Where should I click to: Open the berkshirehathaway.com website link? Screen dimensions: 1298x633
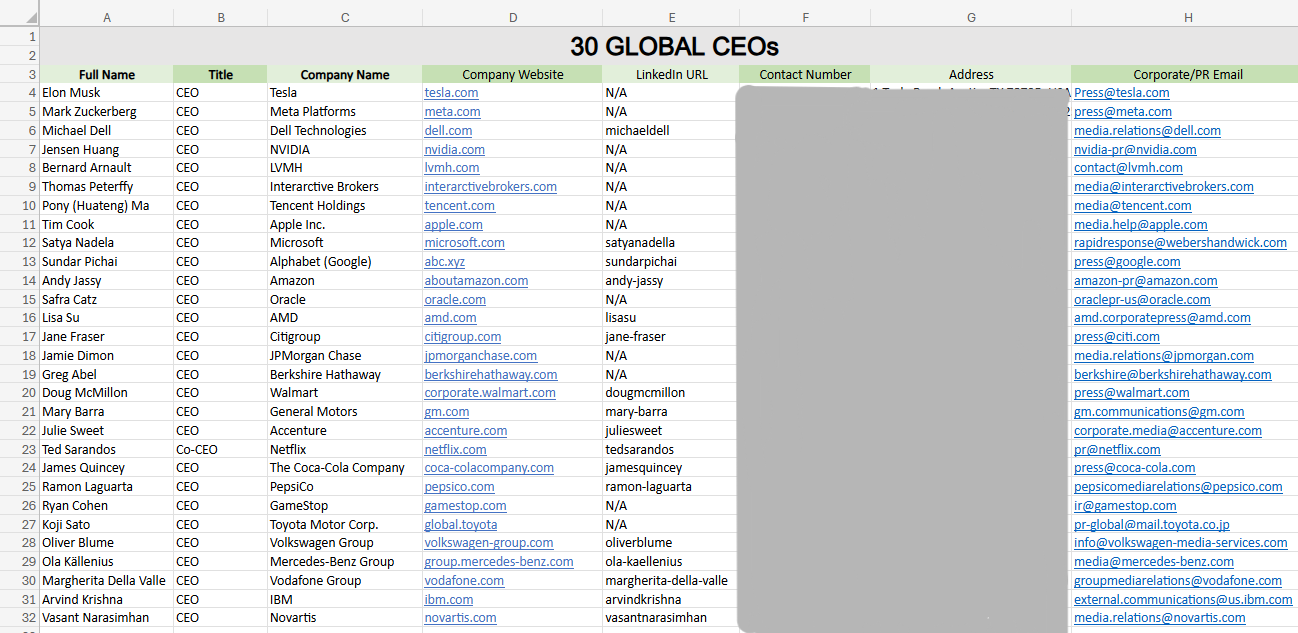[491, 374]
